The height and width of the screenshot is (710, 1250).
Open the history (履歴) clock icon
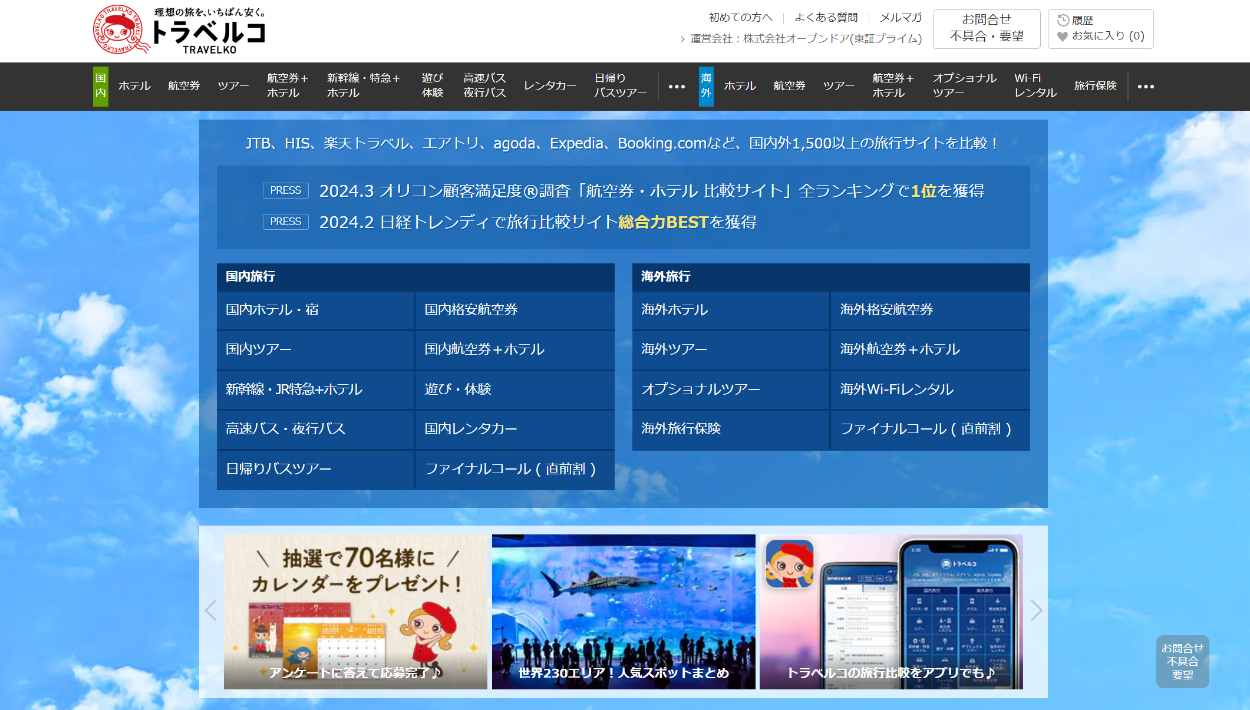[1063, 20]
